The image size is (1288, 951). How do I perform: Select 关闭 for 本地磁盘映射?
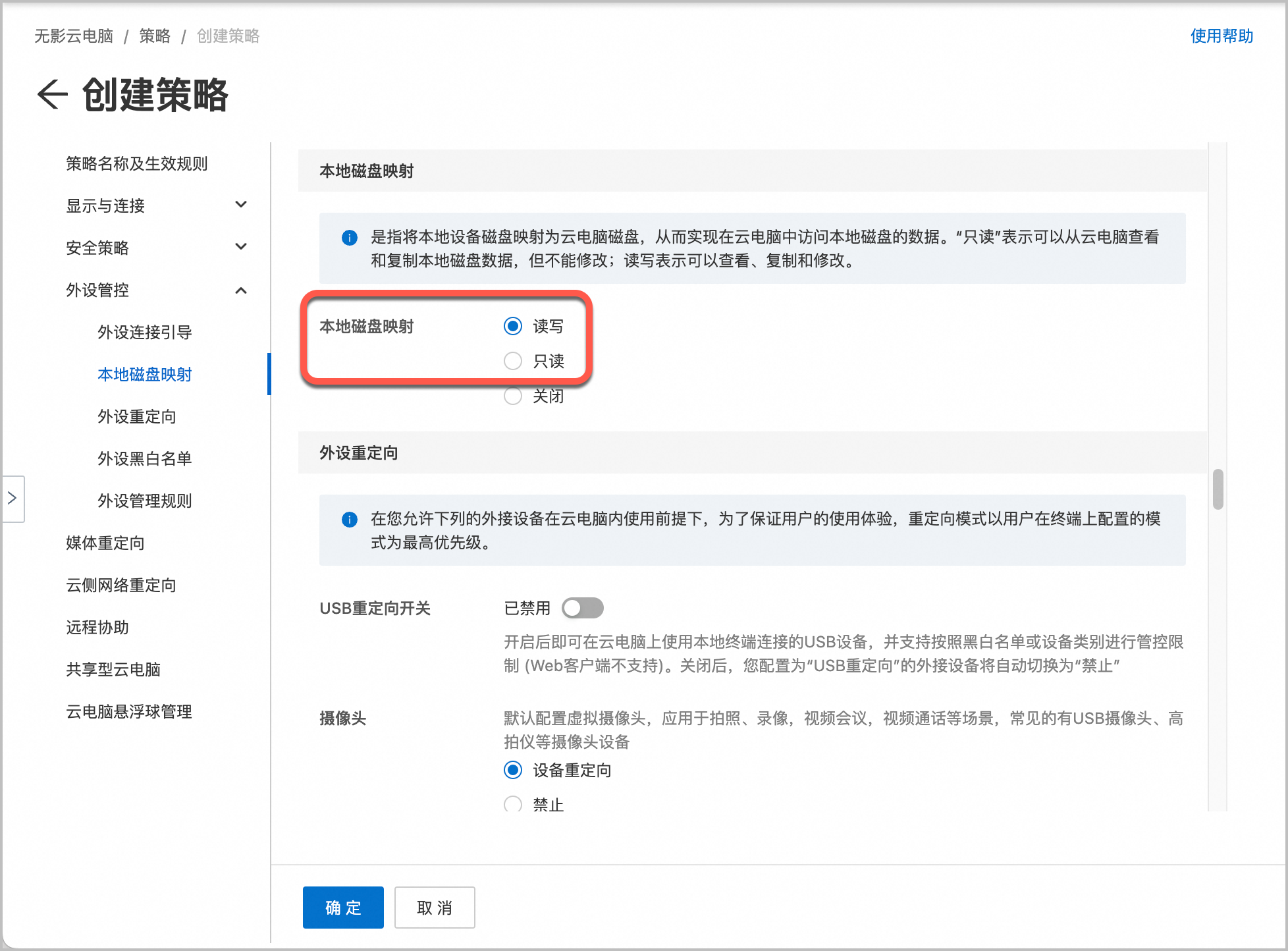(513, 396)
